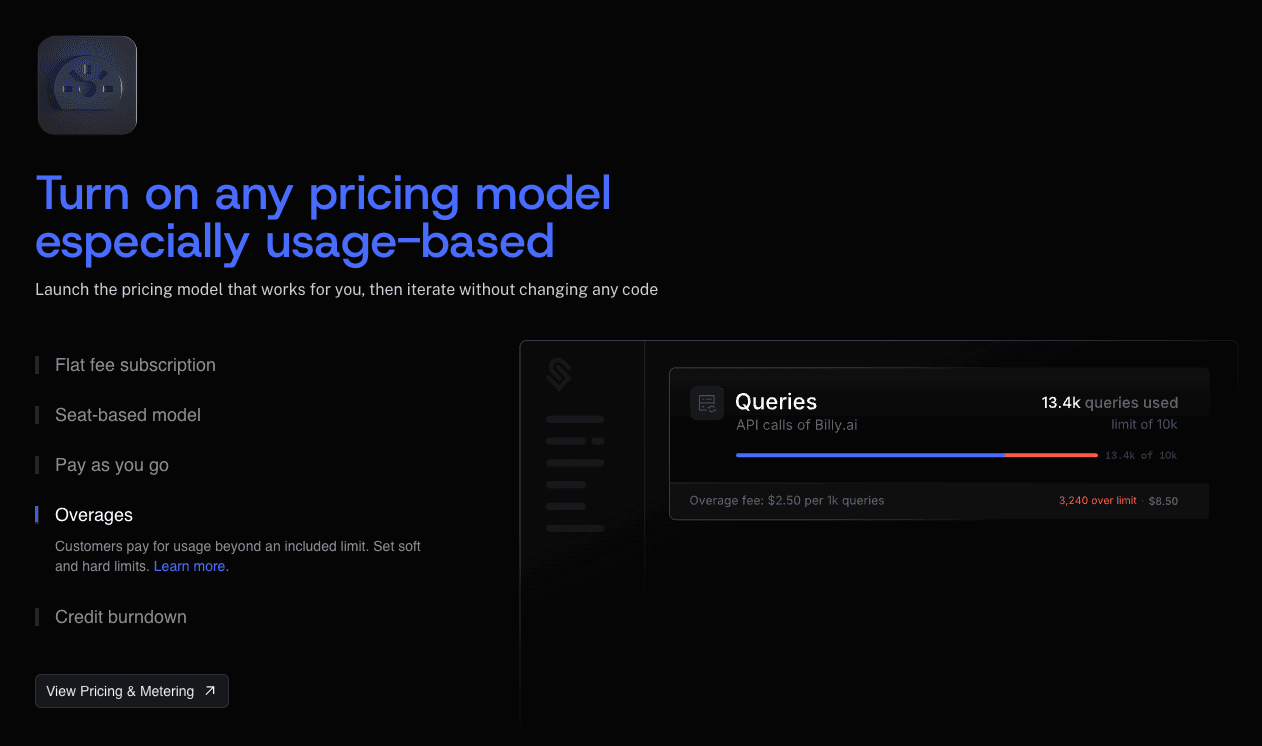Select the Seat-based model option
The image size is (1262, 746).
tap(128, 415)
